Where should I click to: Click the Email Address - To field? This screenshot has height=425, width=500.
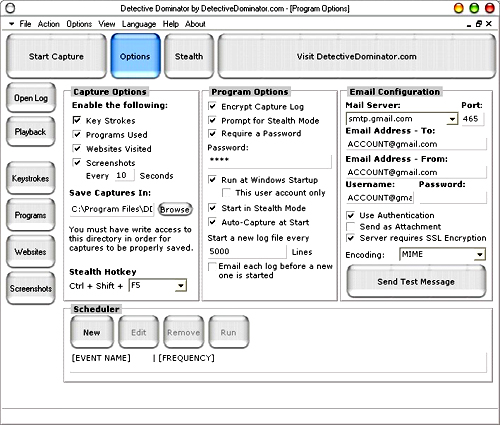click(x=416, y=144)
